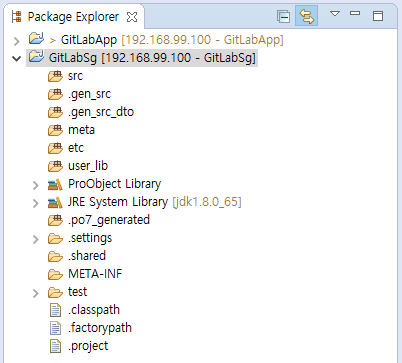Select the .settings label
Viewport: 402px width, 363px height.
point(90,239)
